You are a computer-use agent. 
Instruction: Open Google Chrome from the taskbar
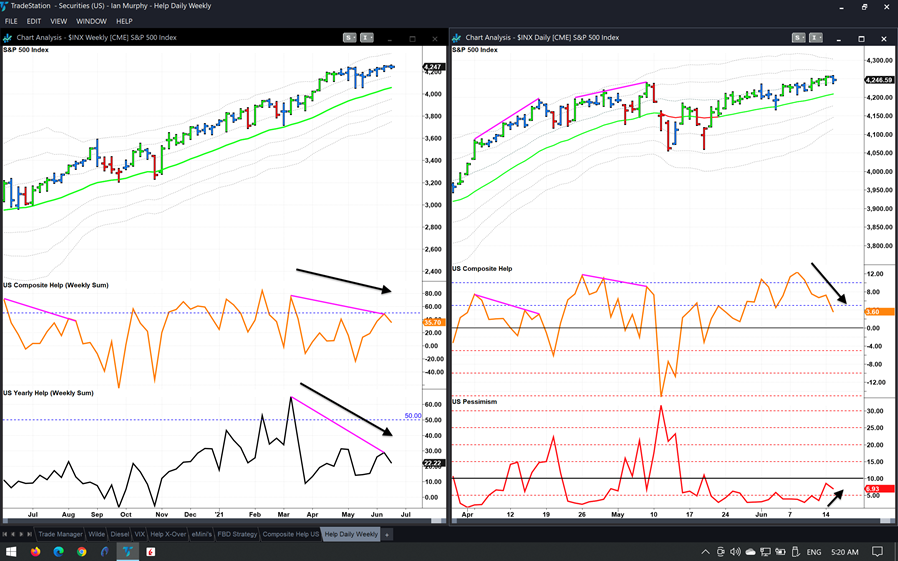81,551
